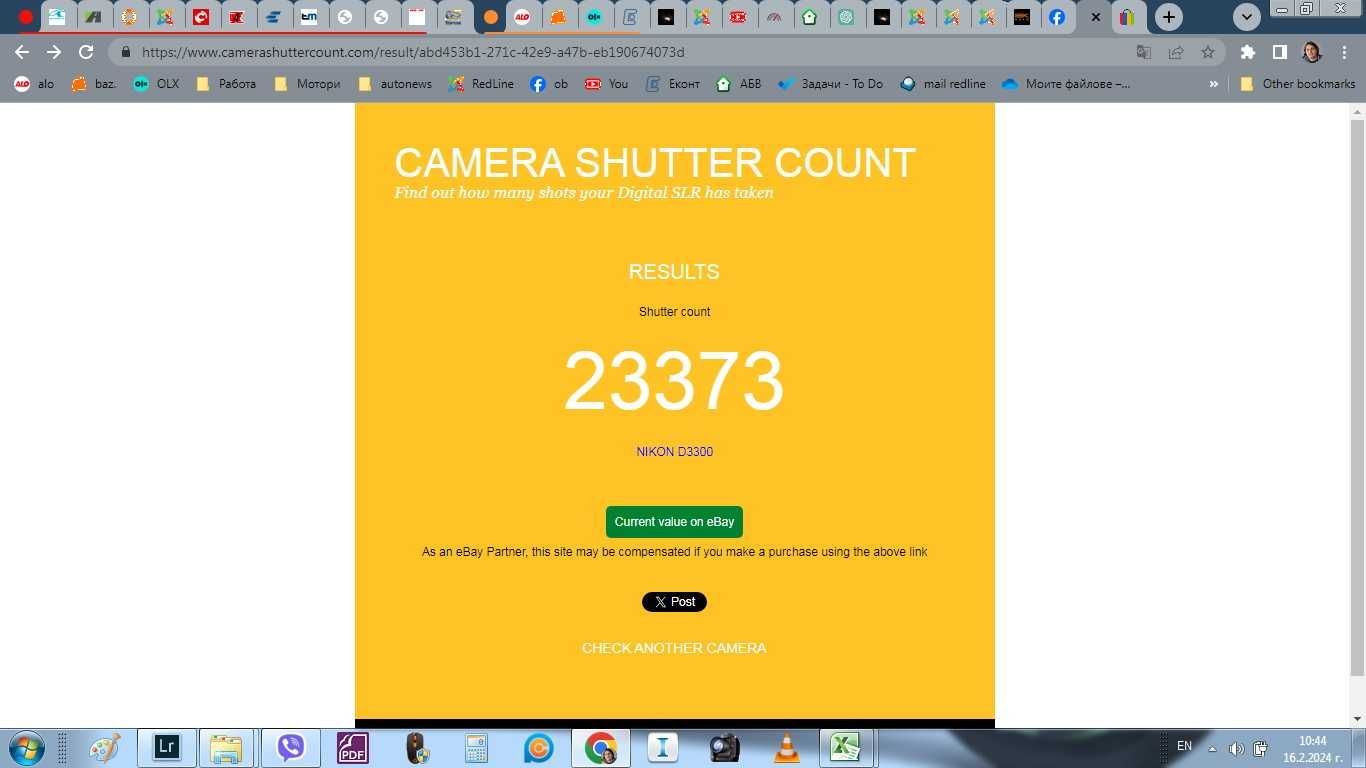
Task: Click the NIKON D3300 model link
Action: coord(674,452)
